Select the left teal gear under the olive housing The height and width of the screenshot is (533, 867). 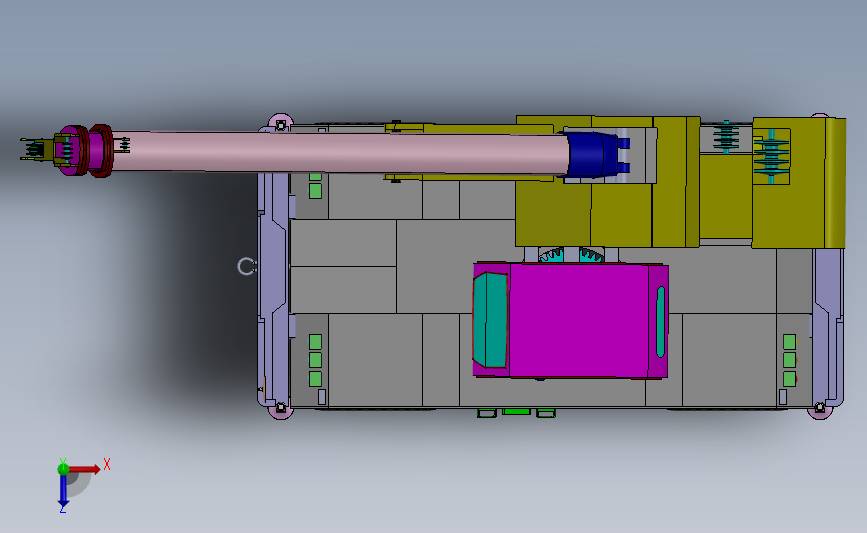click(551, 255)
